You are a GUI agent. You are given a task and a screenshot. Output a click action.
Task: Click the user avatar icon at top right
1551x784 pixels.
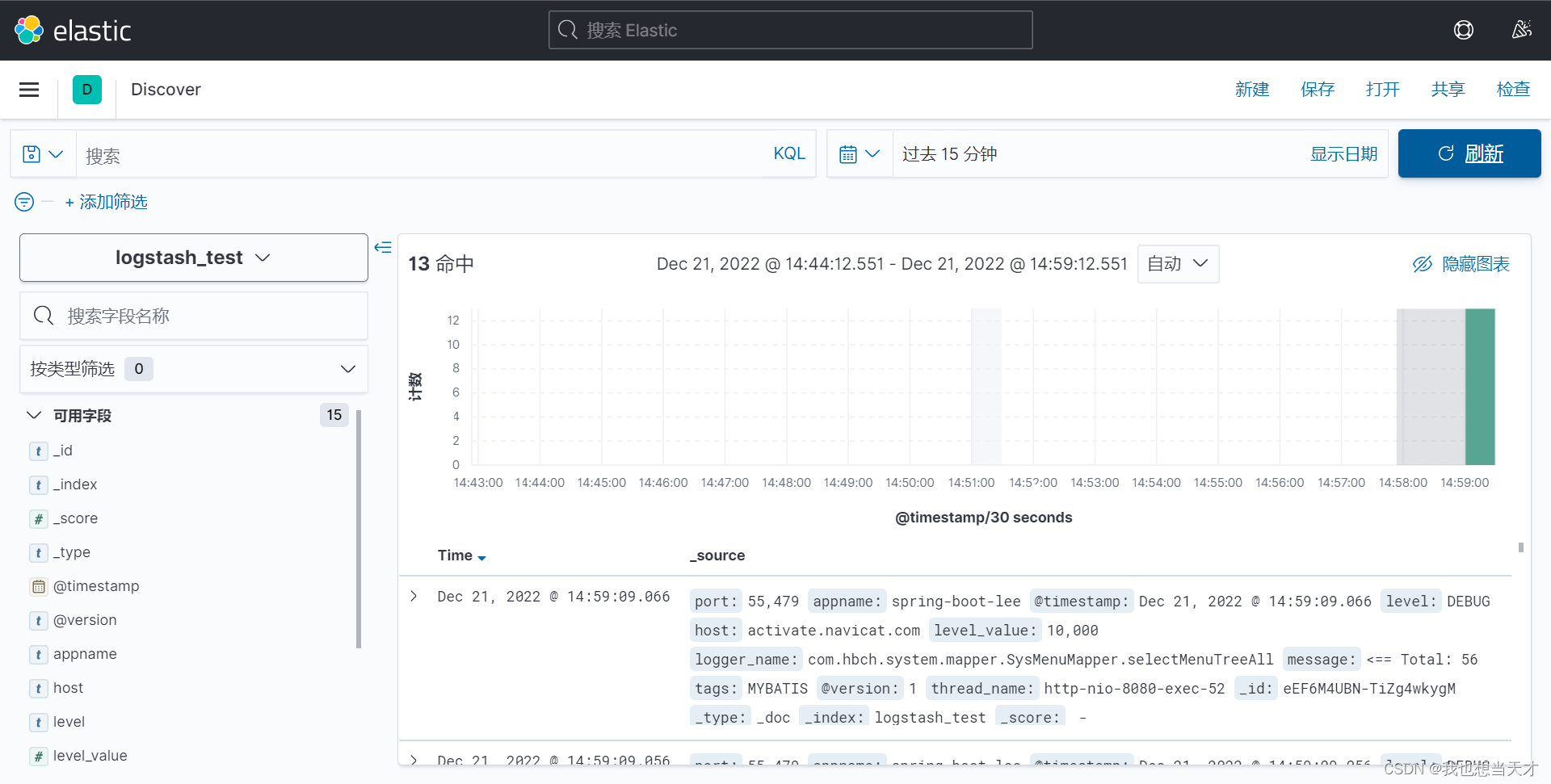pos(1522,30)
